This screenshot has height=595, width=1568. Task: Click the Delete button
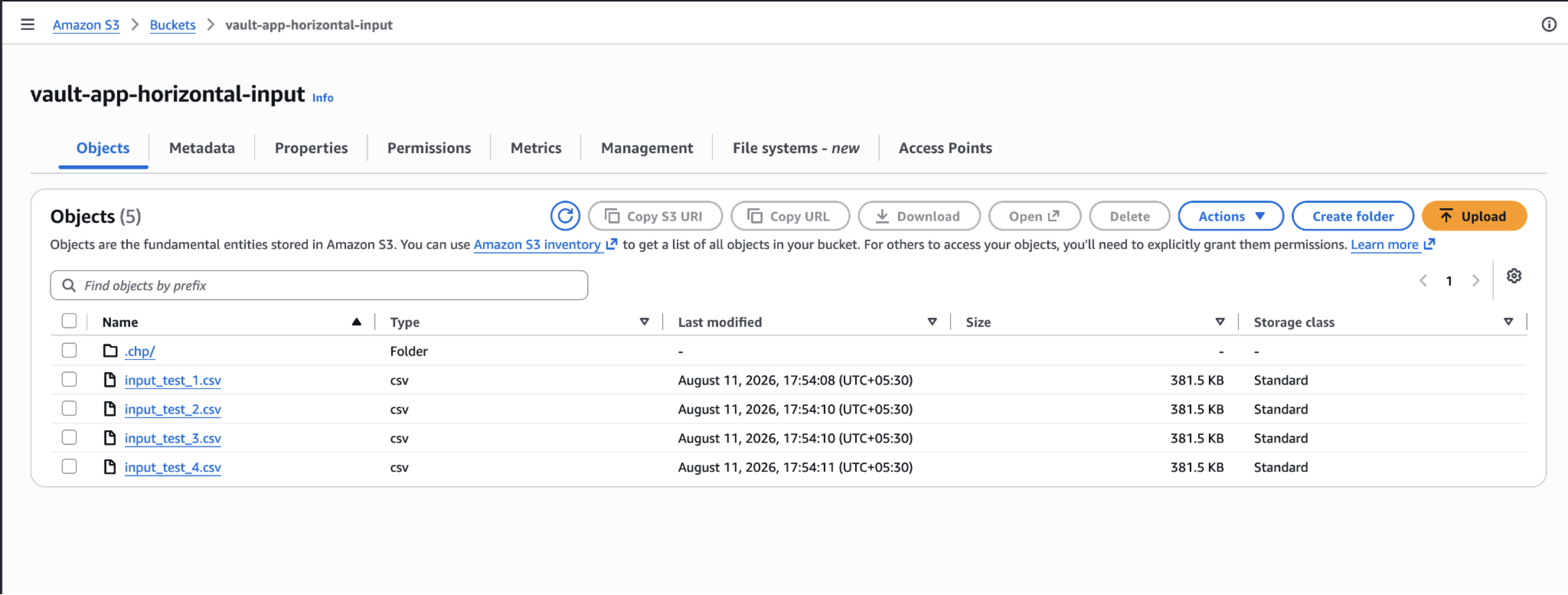[1130, 216]
